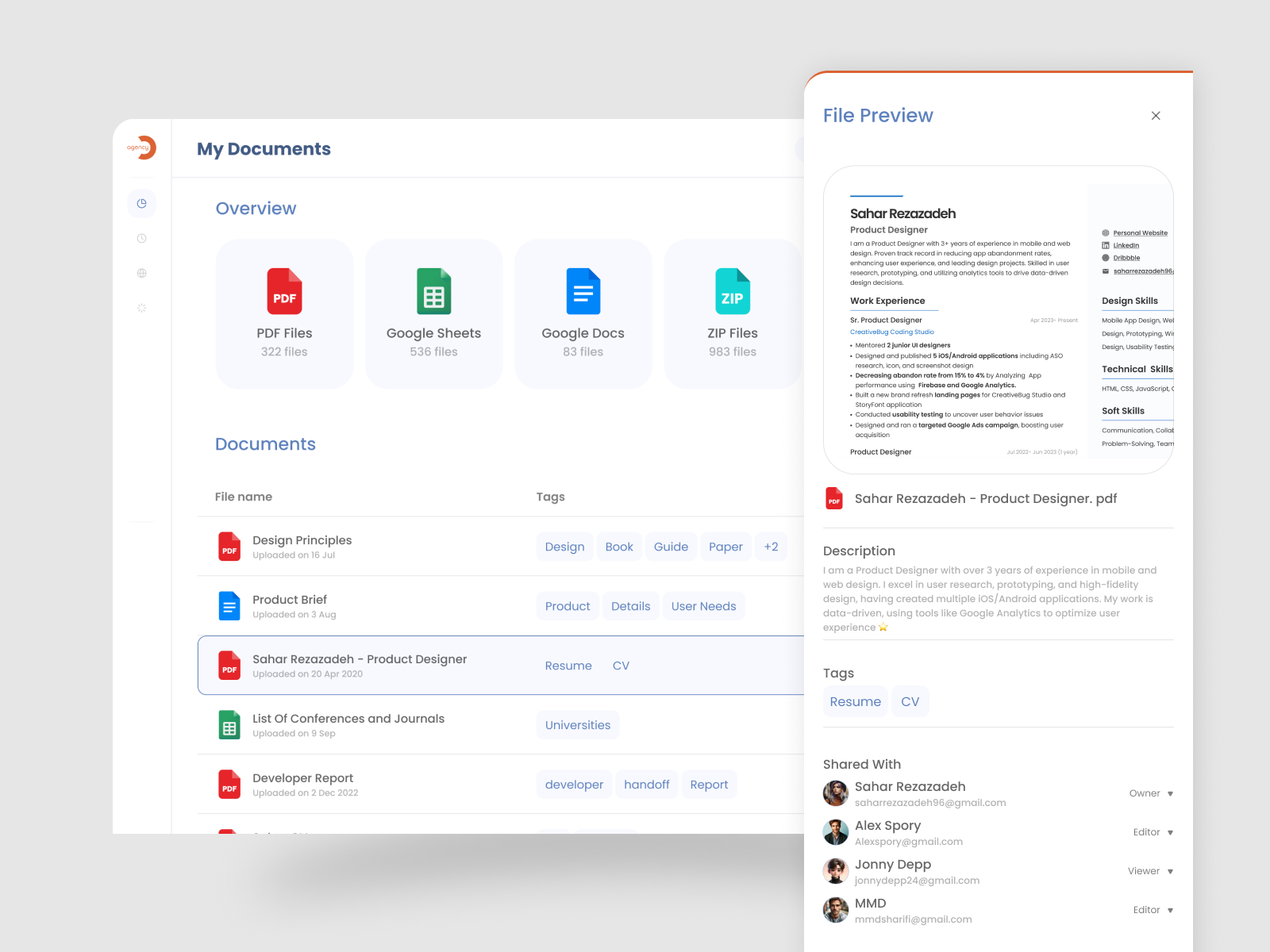1270x952 pixels.
Task: Click the PDF icon beside Developer Report
Action: [229, 784]
